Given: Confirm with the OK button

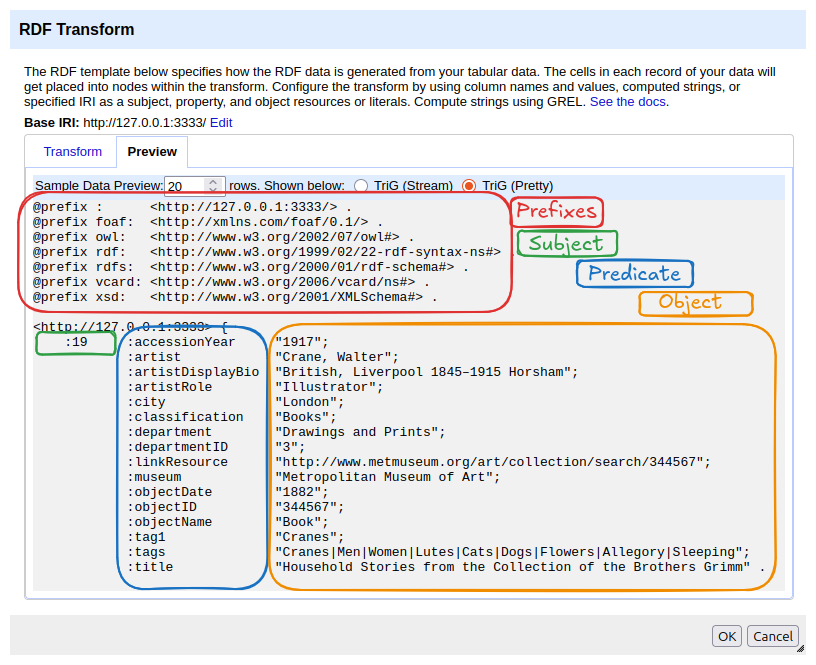Looking at the screenshot, I should point(726,636).
